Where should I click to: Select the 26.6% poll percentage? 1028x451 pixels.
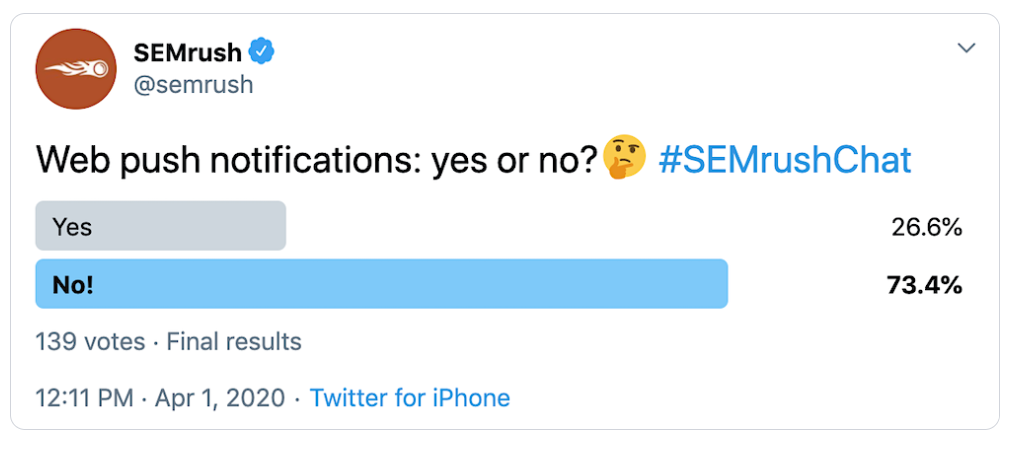(x=926, y=228)
